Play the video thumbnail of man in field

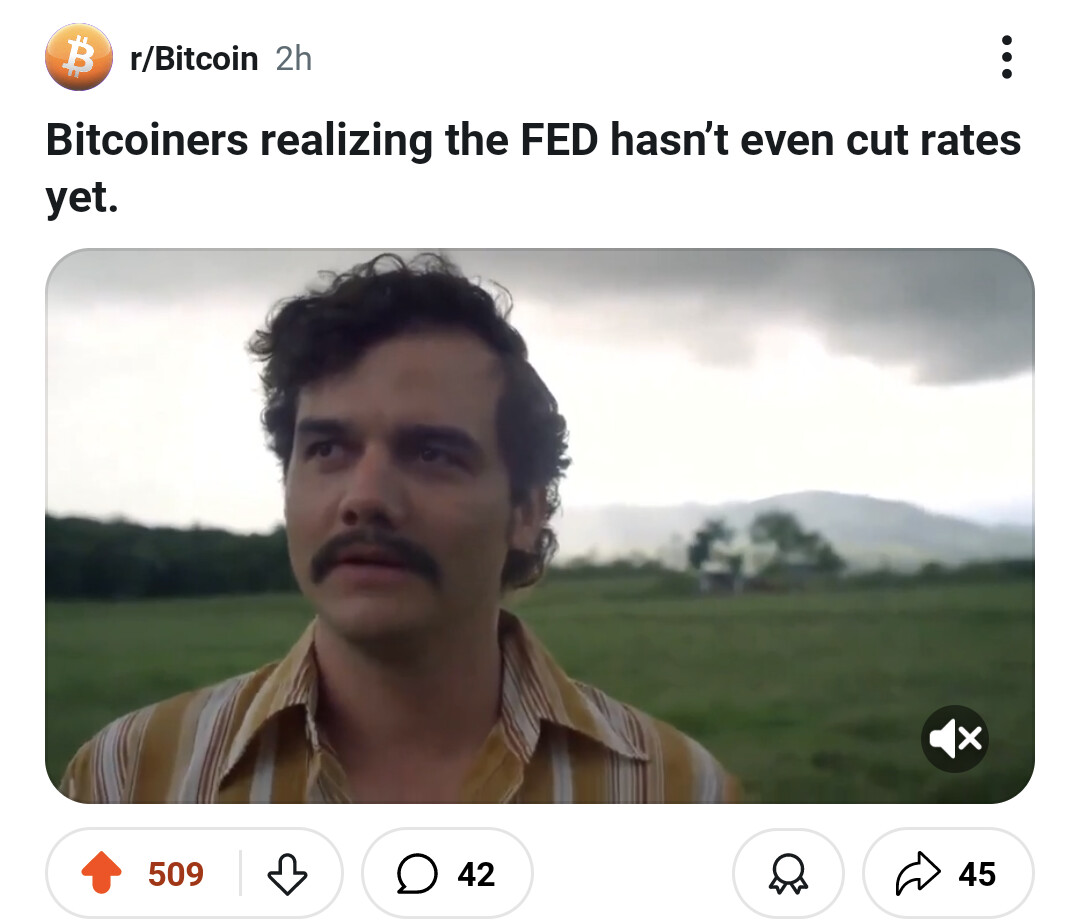click(x=539, y=526)
